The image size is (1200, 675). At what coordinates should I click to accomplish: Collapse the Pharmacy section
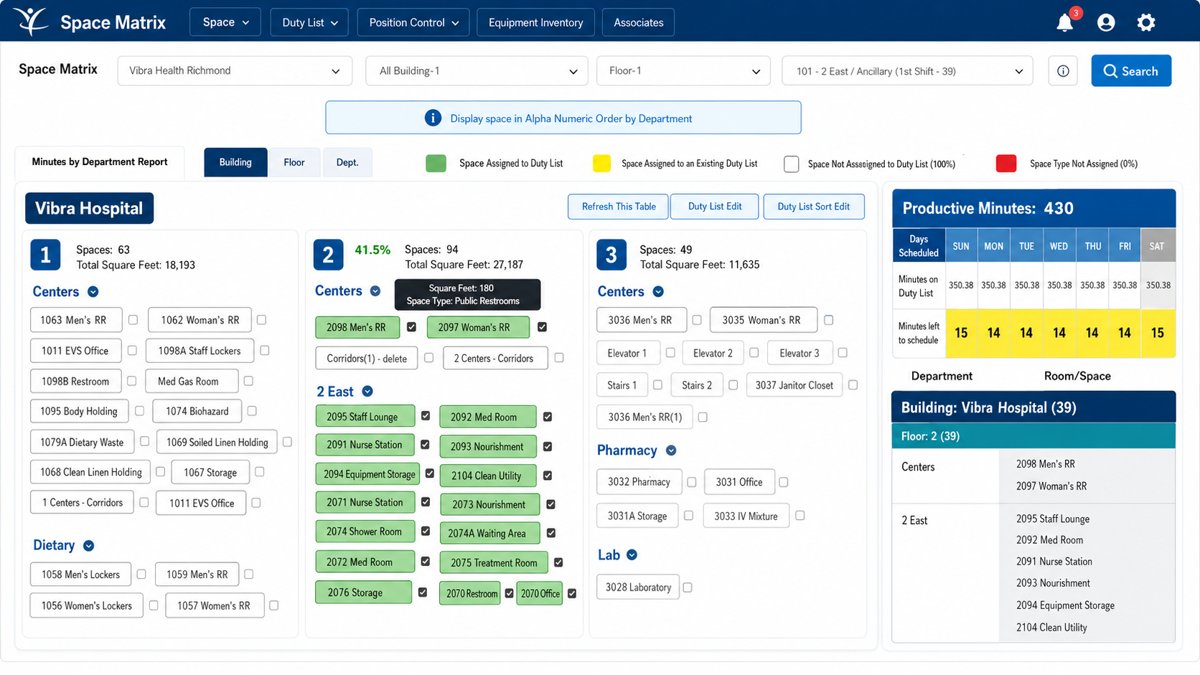click(671, 451)
